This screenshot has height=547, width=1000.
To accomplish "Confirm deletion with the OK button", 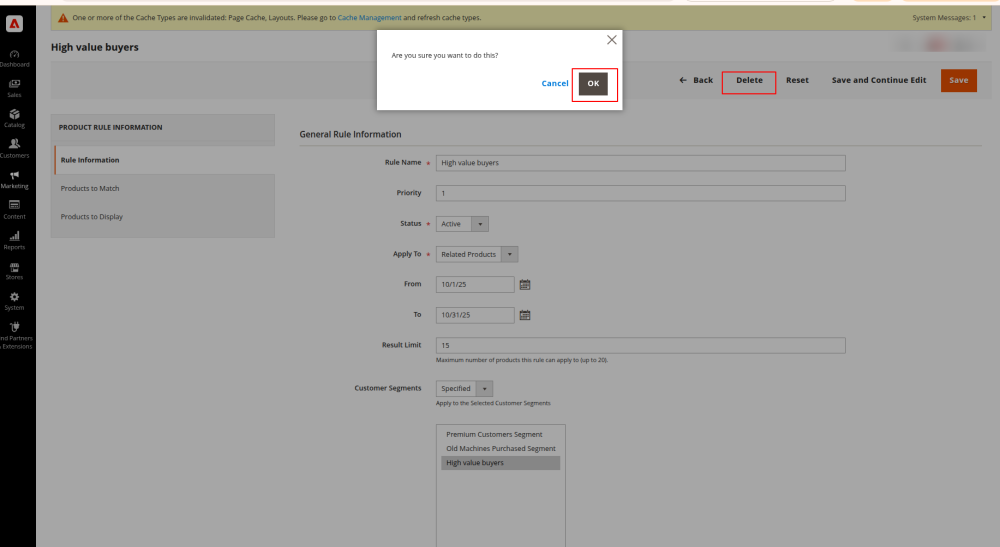I will 593,84.
